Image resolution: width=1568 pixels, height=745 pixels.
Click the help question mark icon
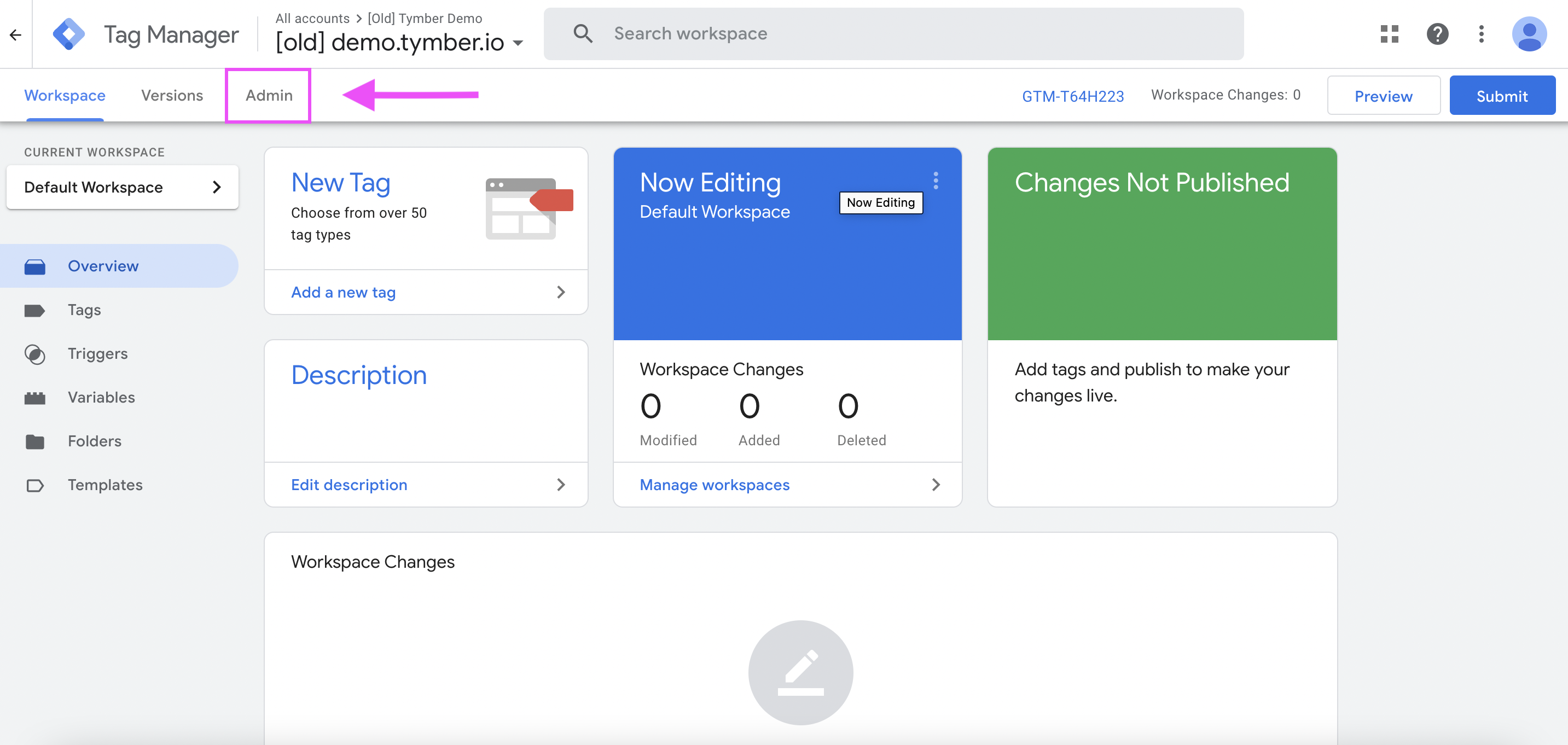pos(1438,34)
